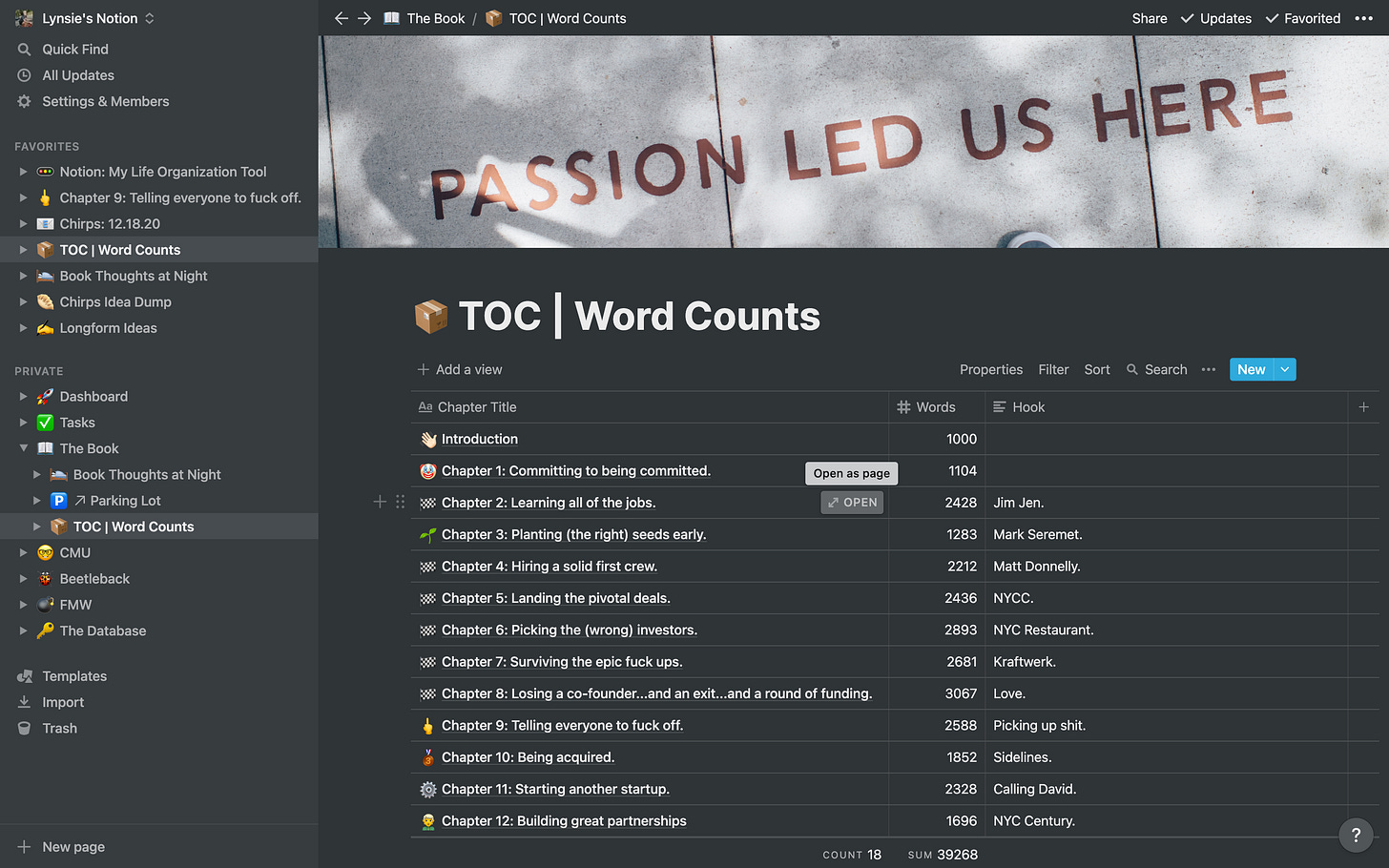Click the package icon beside the page title

431,316
